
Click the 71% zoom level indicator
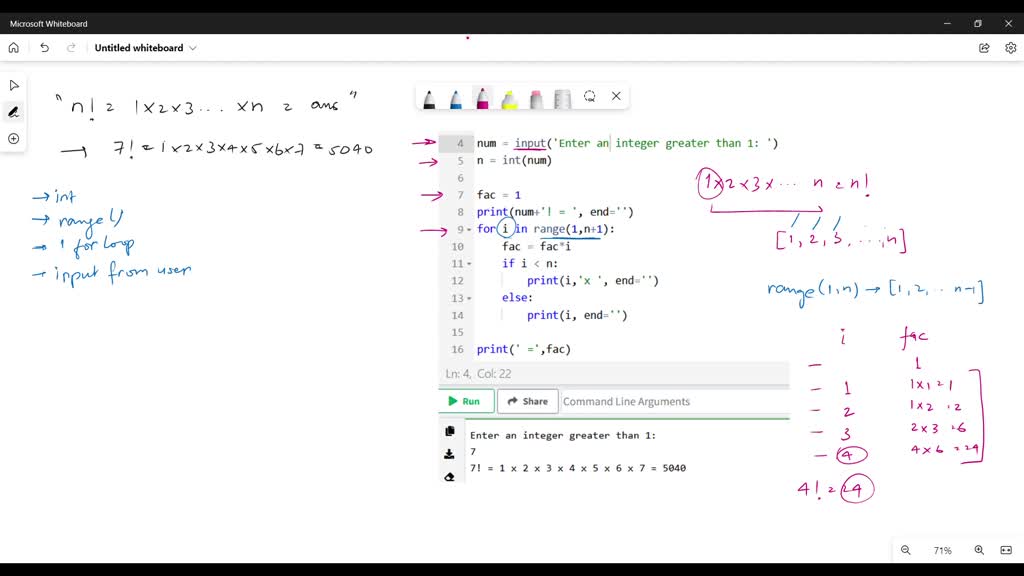pyautogui.click(x=942, y=551)
